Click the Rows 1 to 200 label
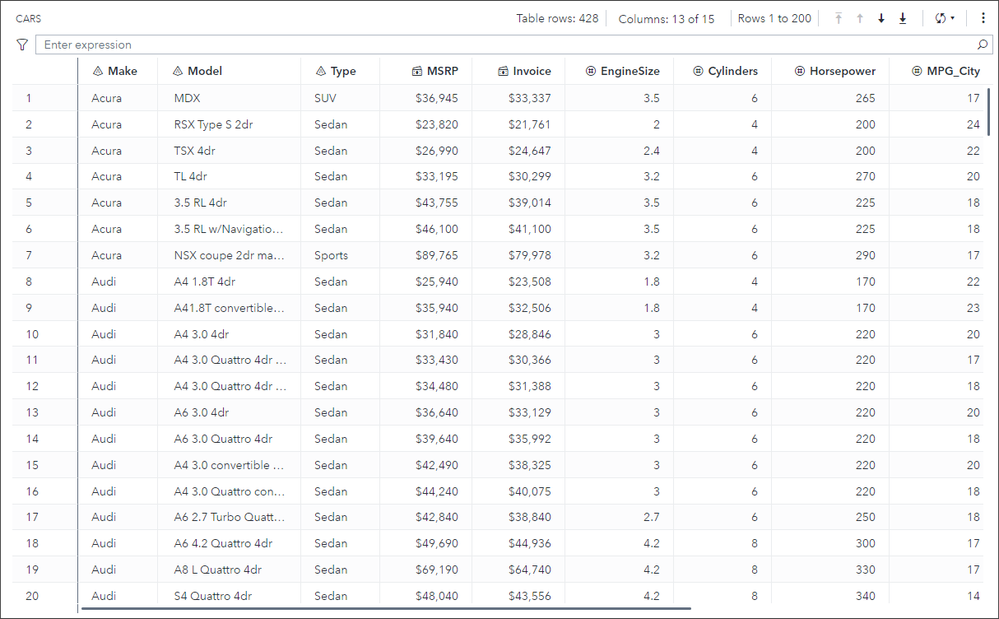The width and height of the screenshot is (999, 619). pyautogui.click(x=775, y=18)
